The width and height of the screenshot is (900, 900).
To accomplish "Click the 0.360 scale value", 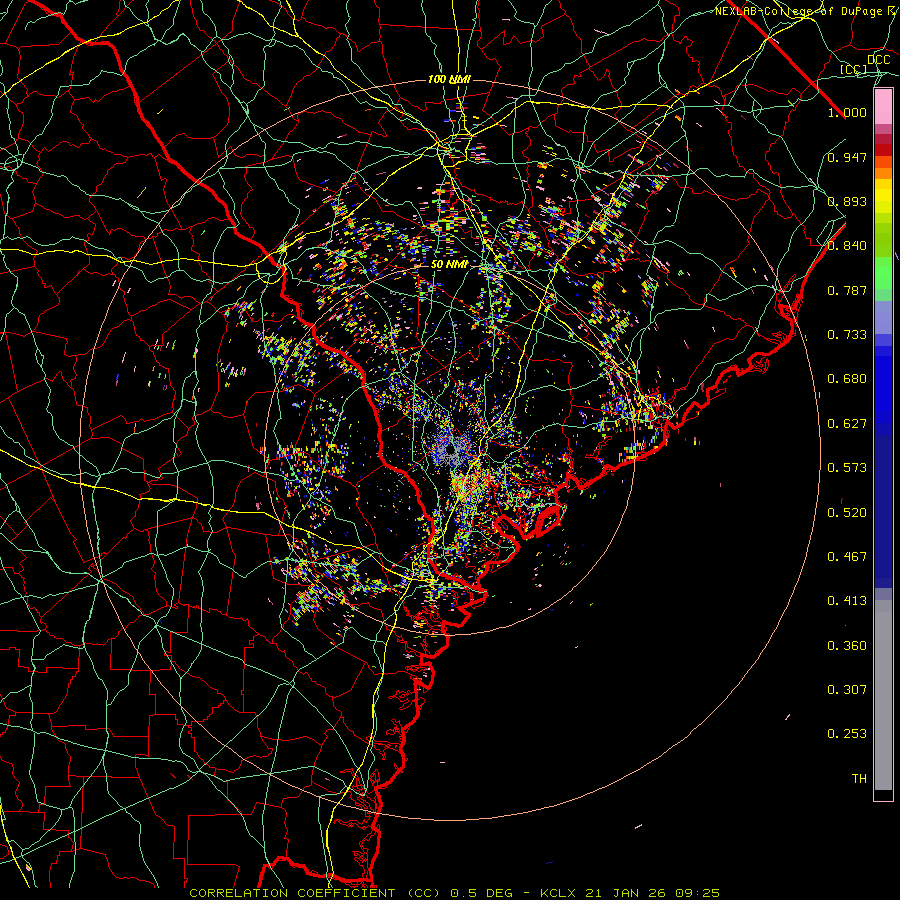I will [847, 646].
